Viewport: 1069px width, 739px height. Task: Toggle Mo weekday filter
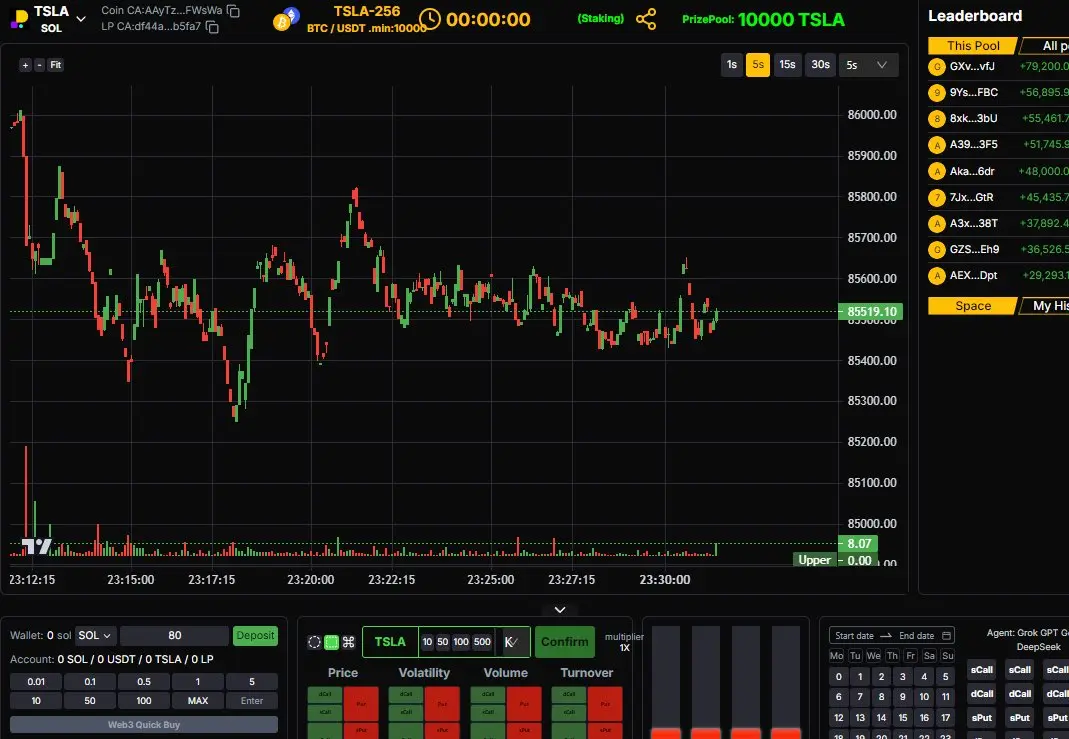837,655
